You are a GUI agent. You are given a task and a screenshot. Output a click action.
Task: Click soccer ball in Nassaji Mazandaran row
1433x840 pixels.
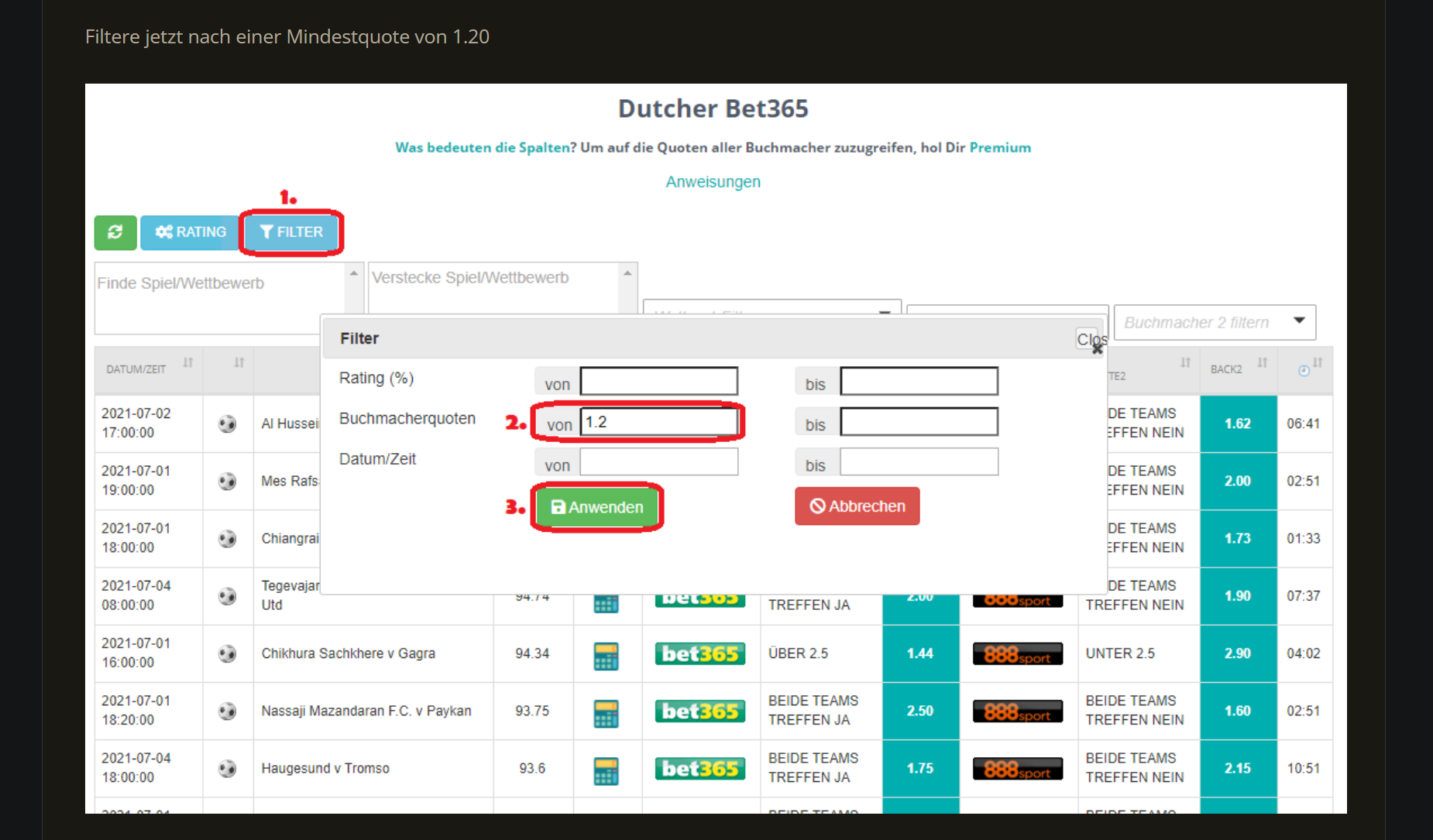[227, 711]
